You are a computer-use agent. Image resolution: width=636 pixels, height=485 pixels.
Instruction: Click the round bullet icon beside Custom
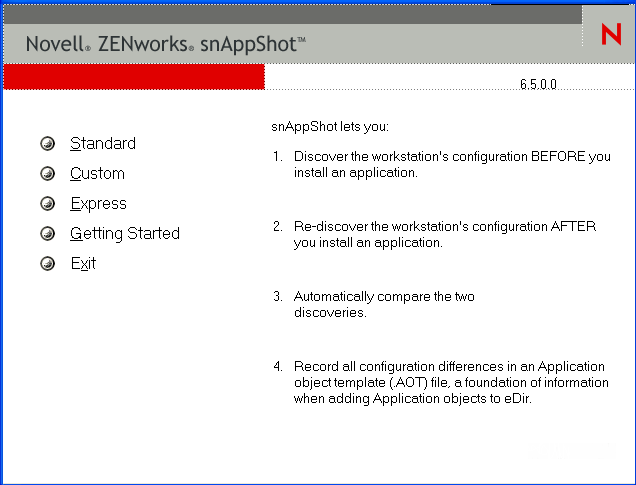(47, 174)
